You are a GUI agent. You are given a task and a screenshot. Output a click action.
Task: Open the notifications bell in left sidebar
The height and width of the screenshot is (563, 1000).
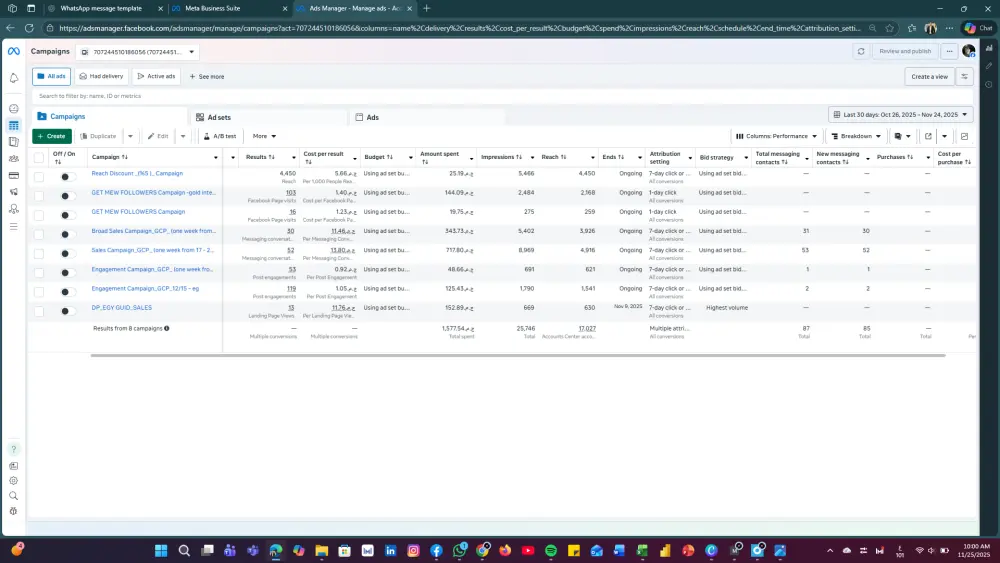pyautogui.click(x=13, y=78)
